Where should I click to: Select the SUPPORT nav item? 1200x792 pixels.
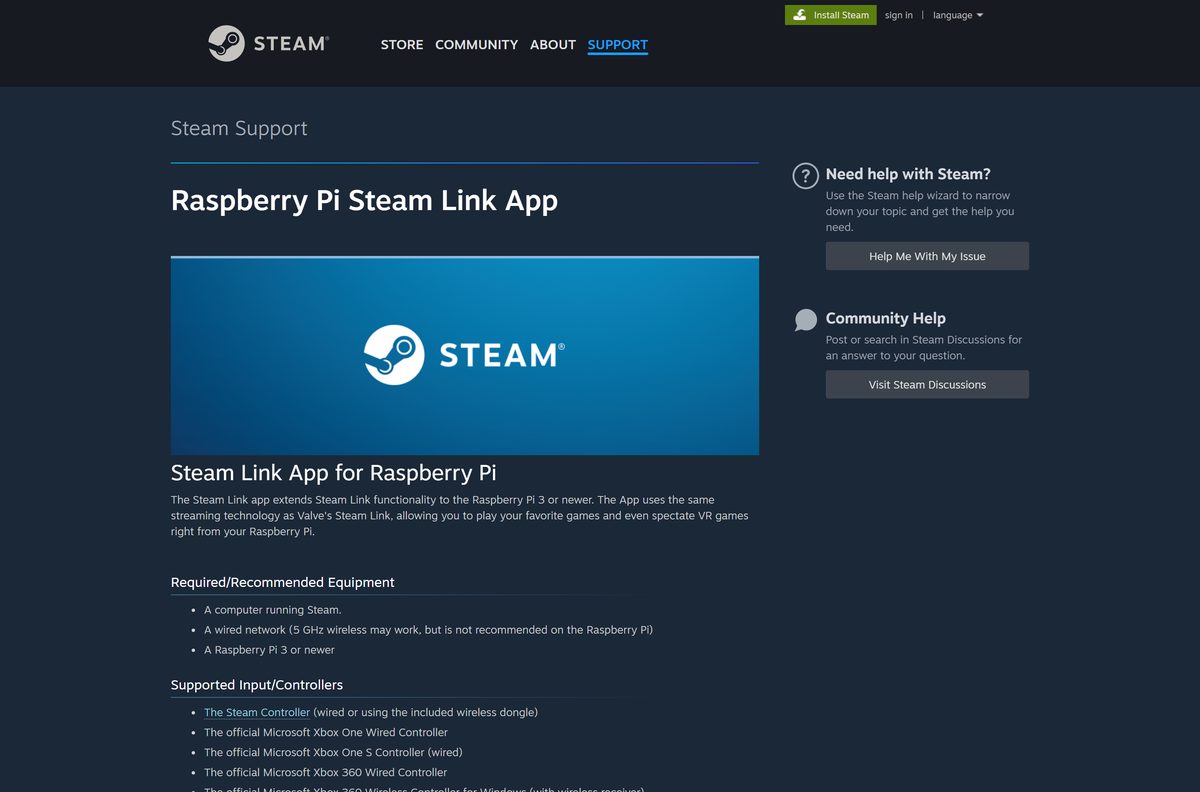618,45
